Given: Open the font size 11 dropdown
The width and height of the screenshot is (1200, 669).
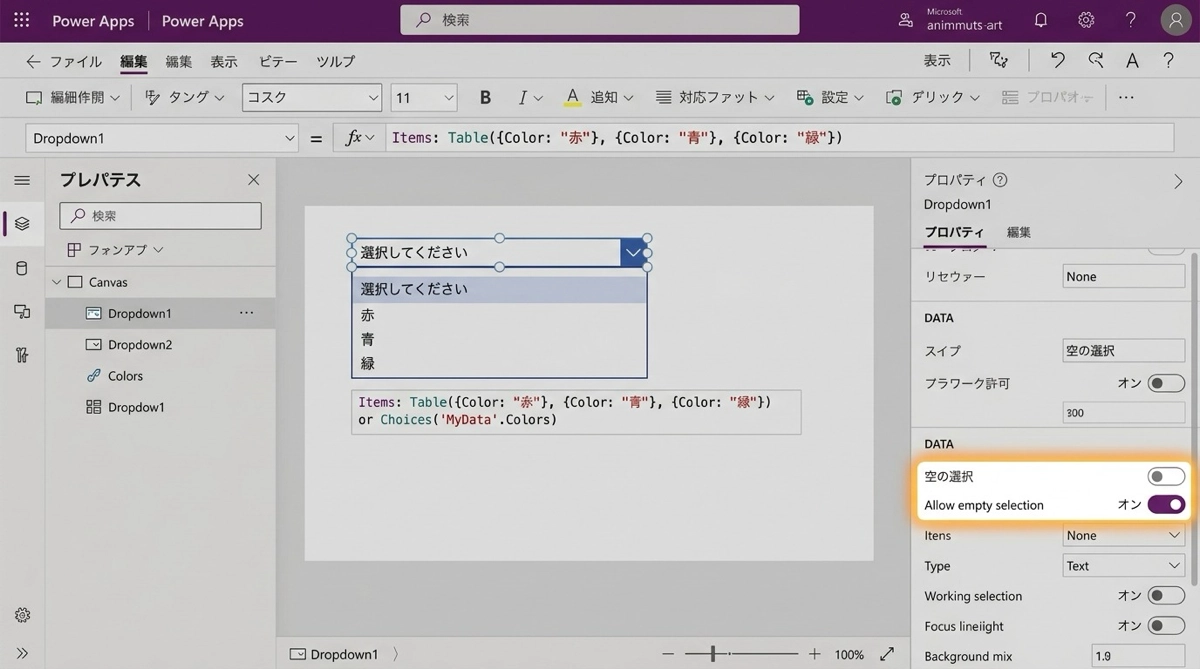Looking at the screenshot, I should point(424,97).
